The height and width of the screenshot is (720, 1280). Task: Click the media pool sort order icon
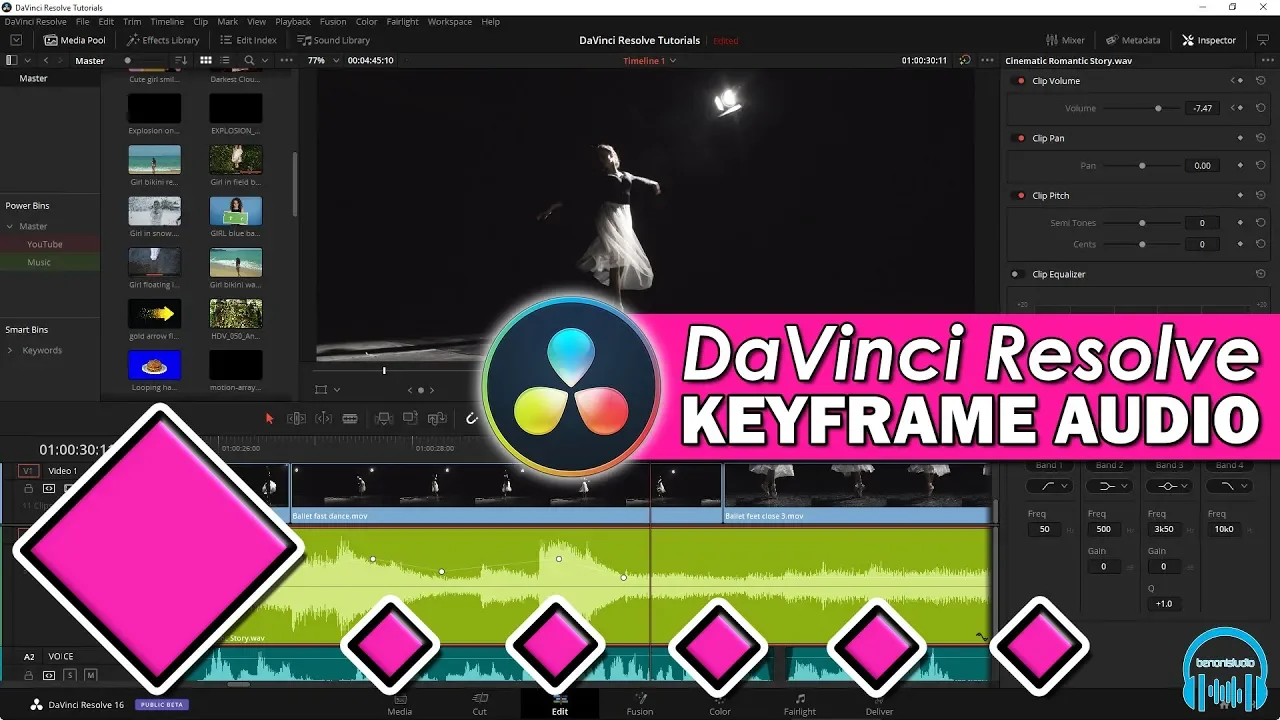(181, 60)
